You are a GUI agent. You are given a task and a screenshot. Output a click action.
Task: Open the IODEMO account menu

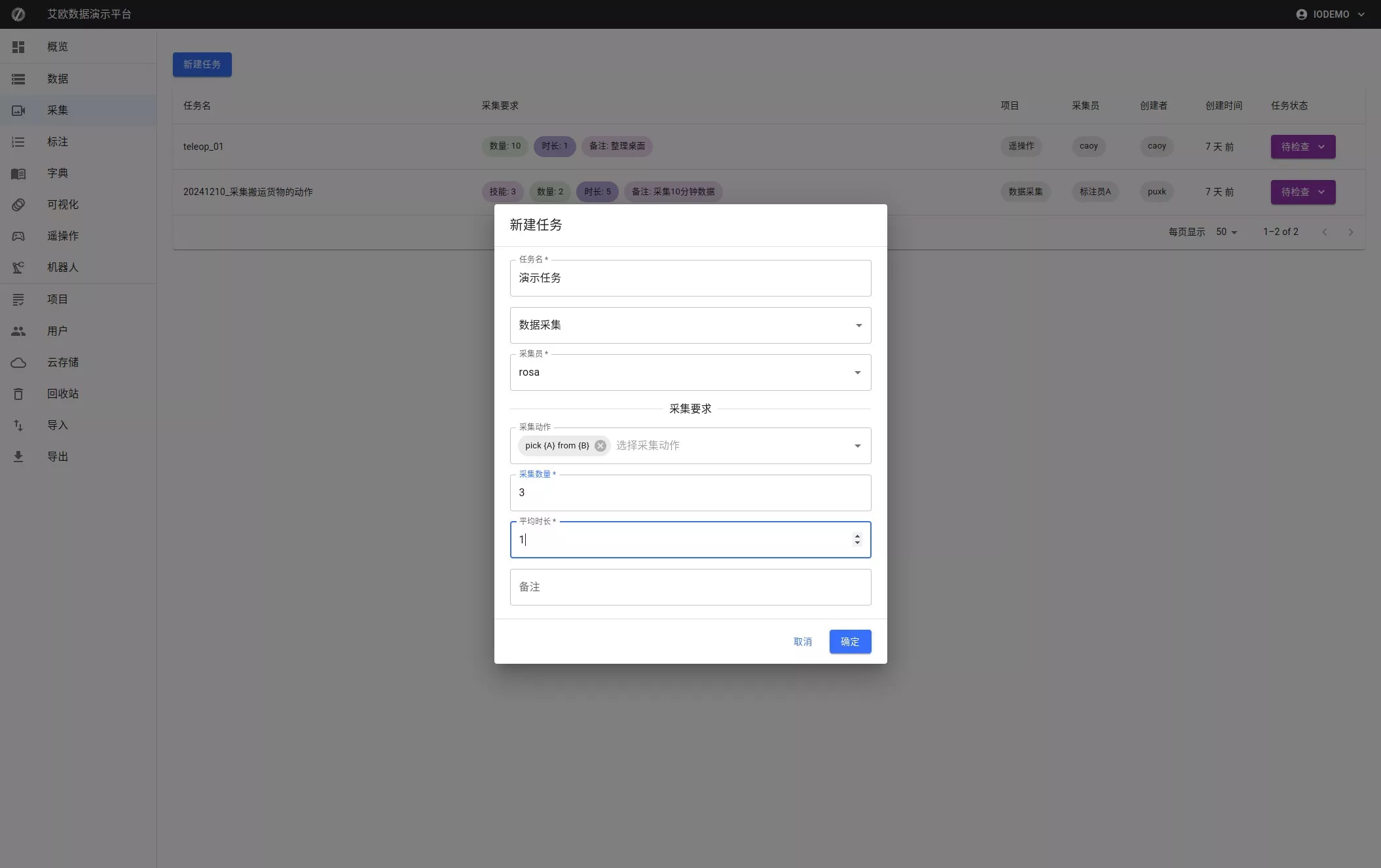1331,14
